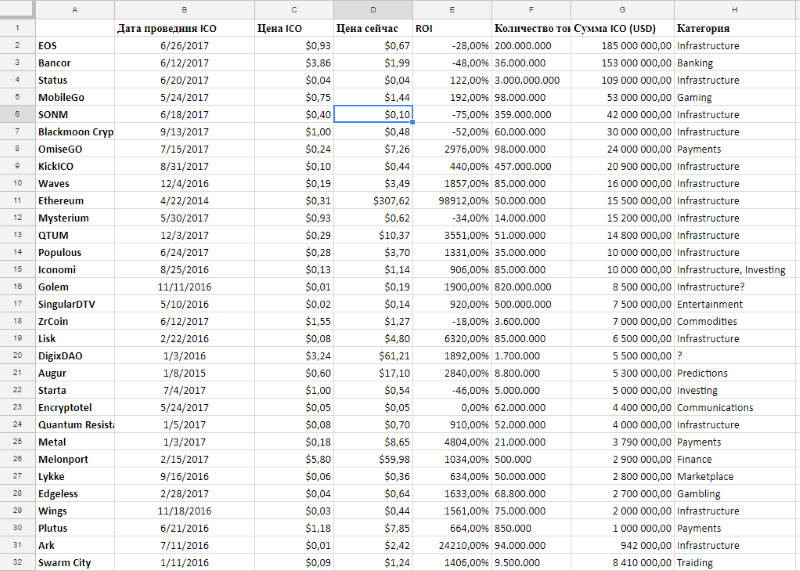Screen dimensions: 800x571
Task: Click the Melonport 'Finance' category cell
Action: tap(735, 459)
